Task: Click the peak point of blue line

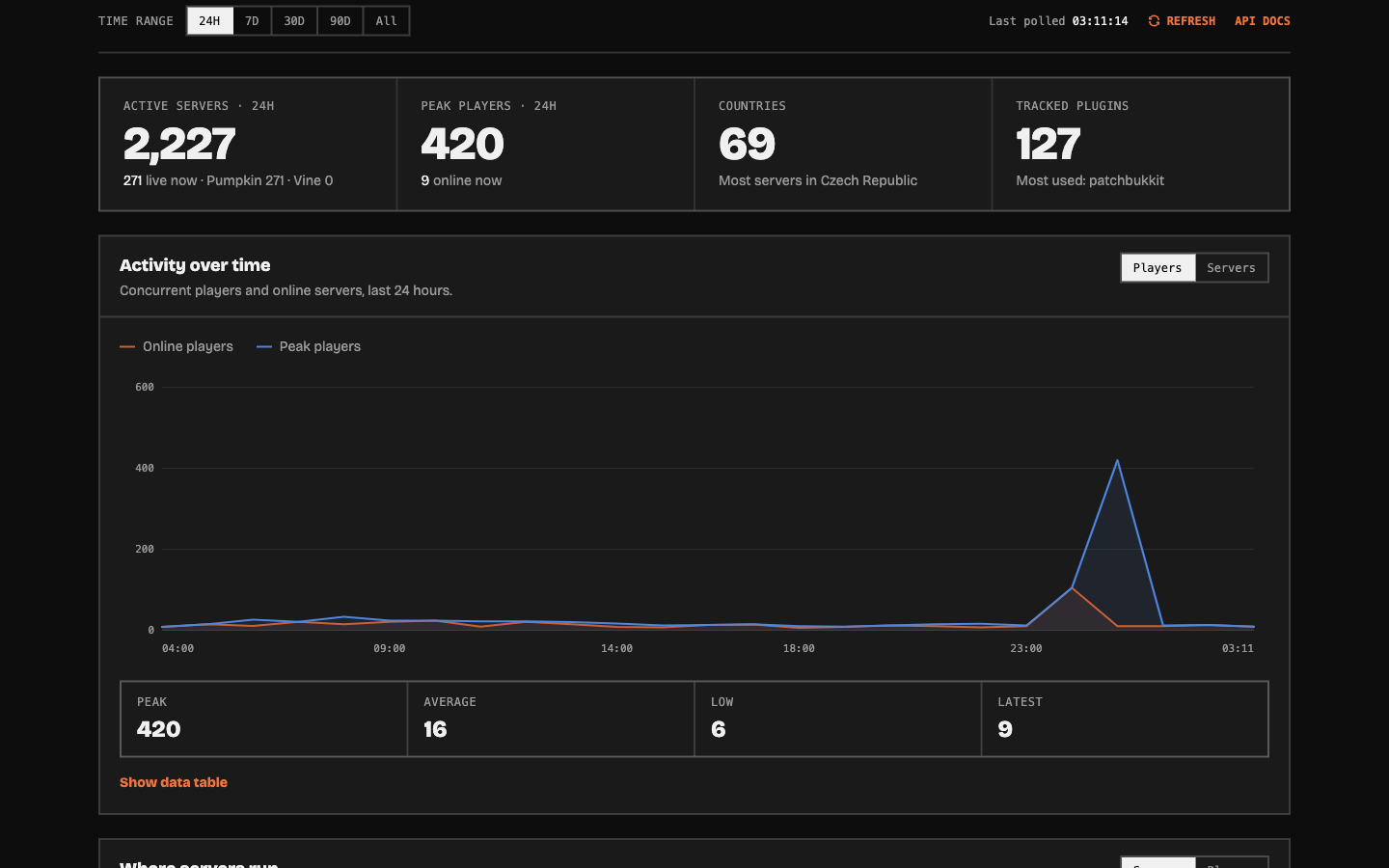Action: [x=1117, y=460]
